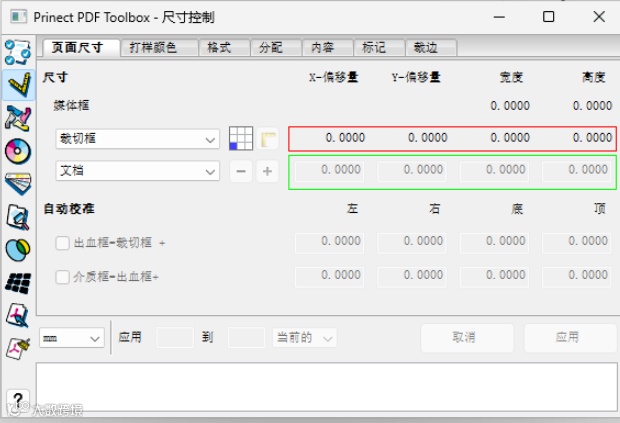Switch to the 内容 tab

pyautogui.click(x=327, y=48)
